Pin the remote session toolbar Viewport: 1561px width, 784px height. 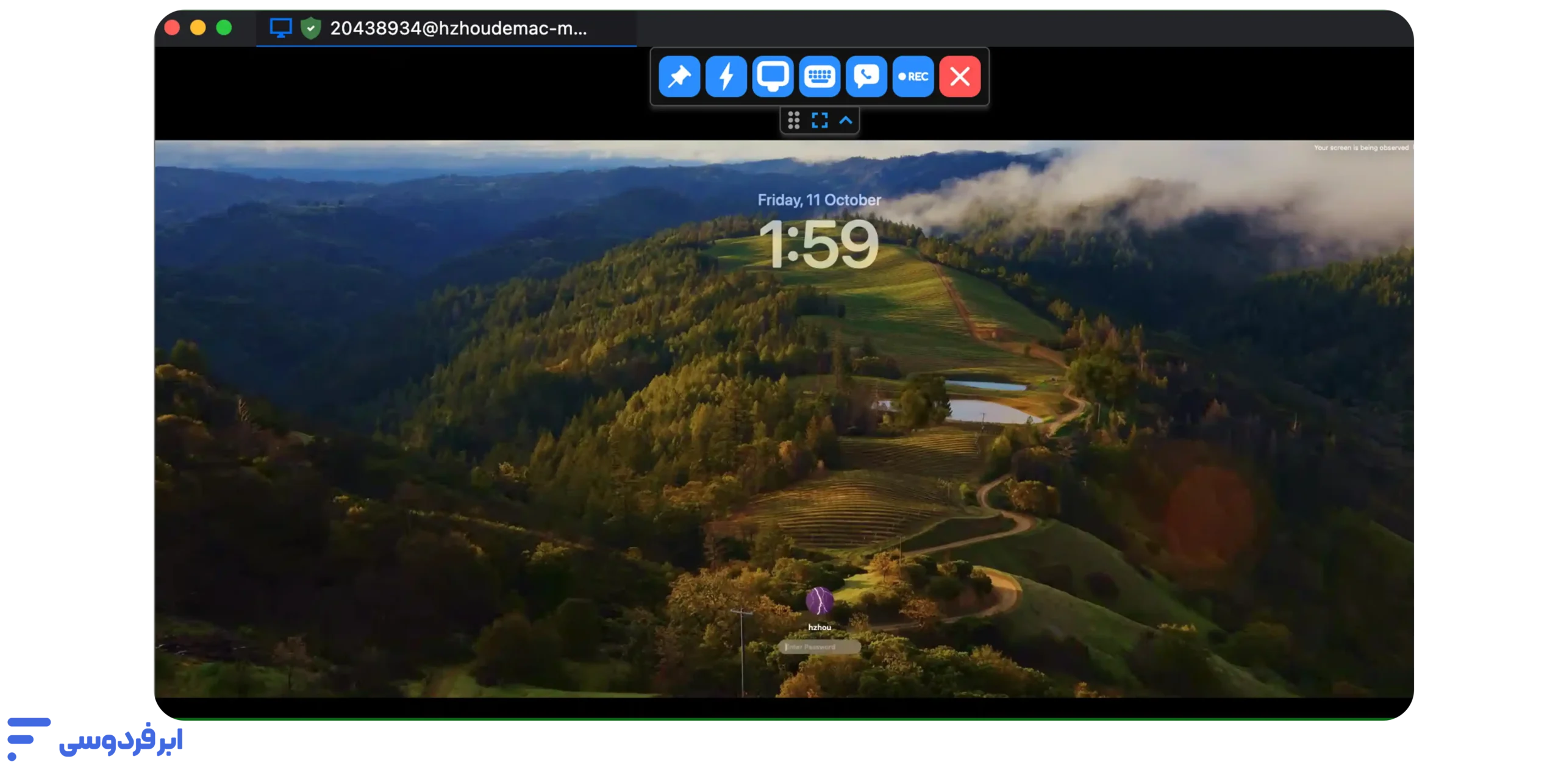[679, 77]
